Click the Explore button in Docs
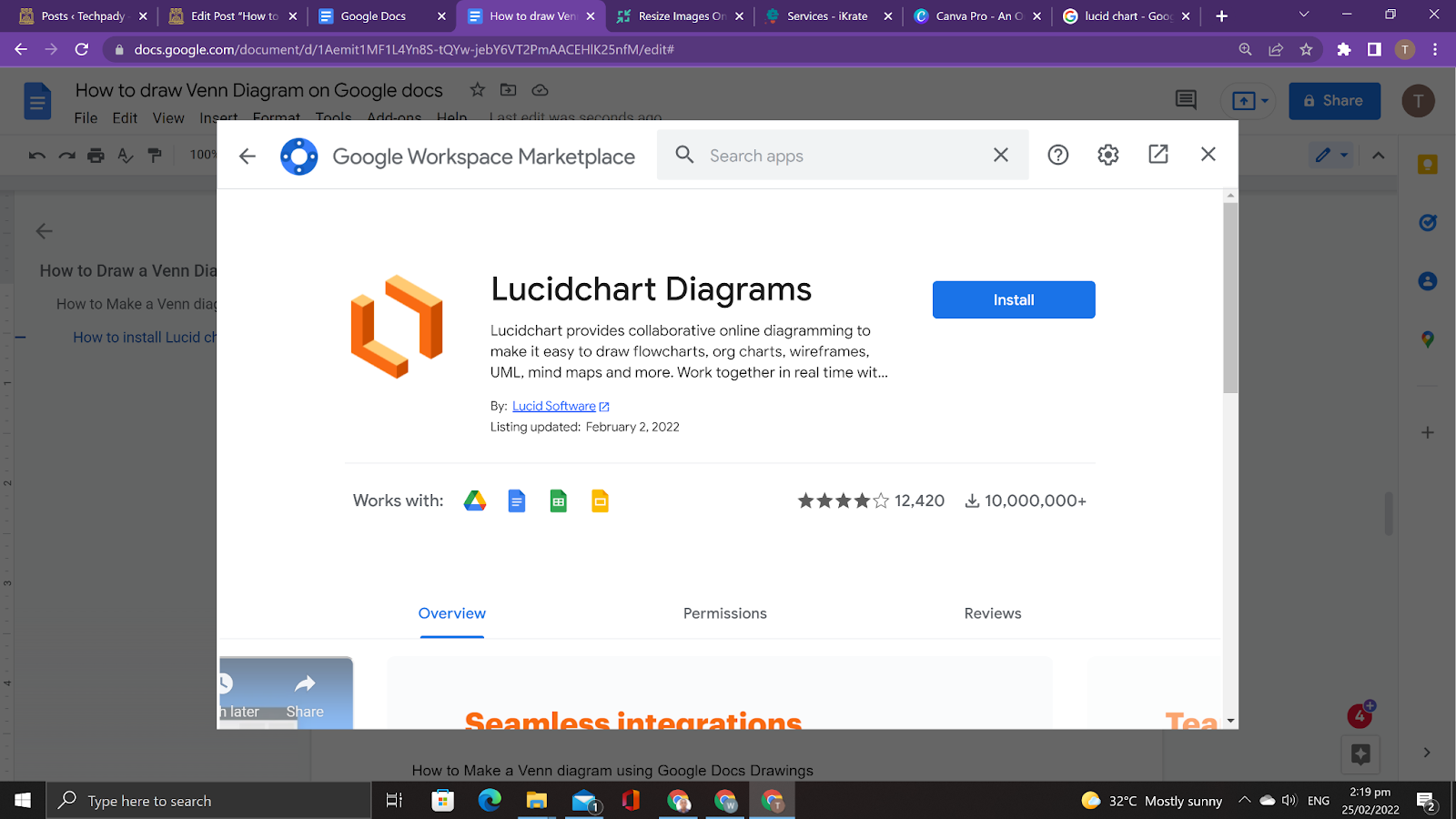The width and height of the screenshot is (1456, 819). pyautogui.click(x=1360, y=754)
